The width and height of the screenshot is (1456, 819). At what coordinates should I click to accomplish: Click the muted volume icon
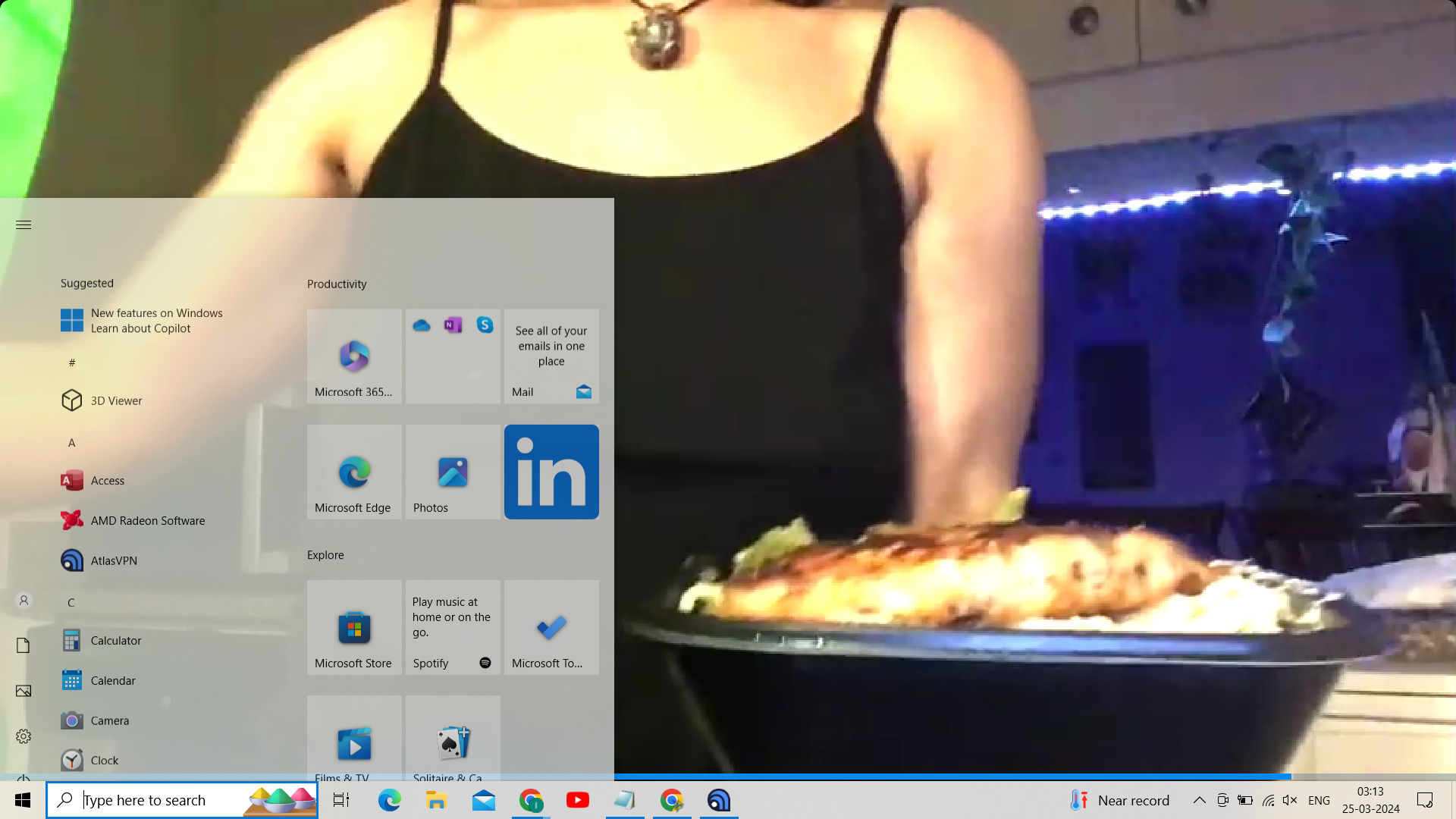pyautogui.click(x=1290, y=800)
